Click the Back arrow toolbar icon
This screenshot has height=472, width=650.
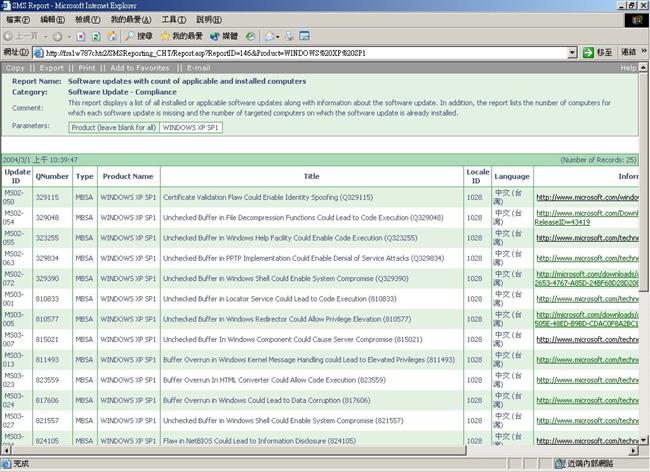[8, 36]
